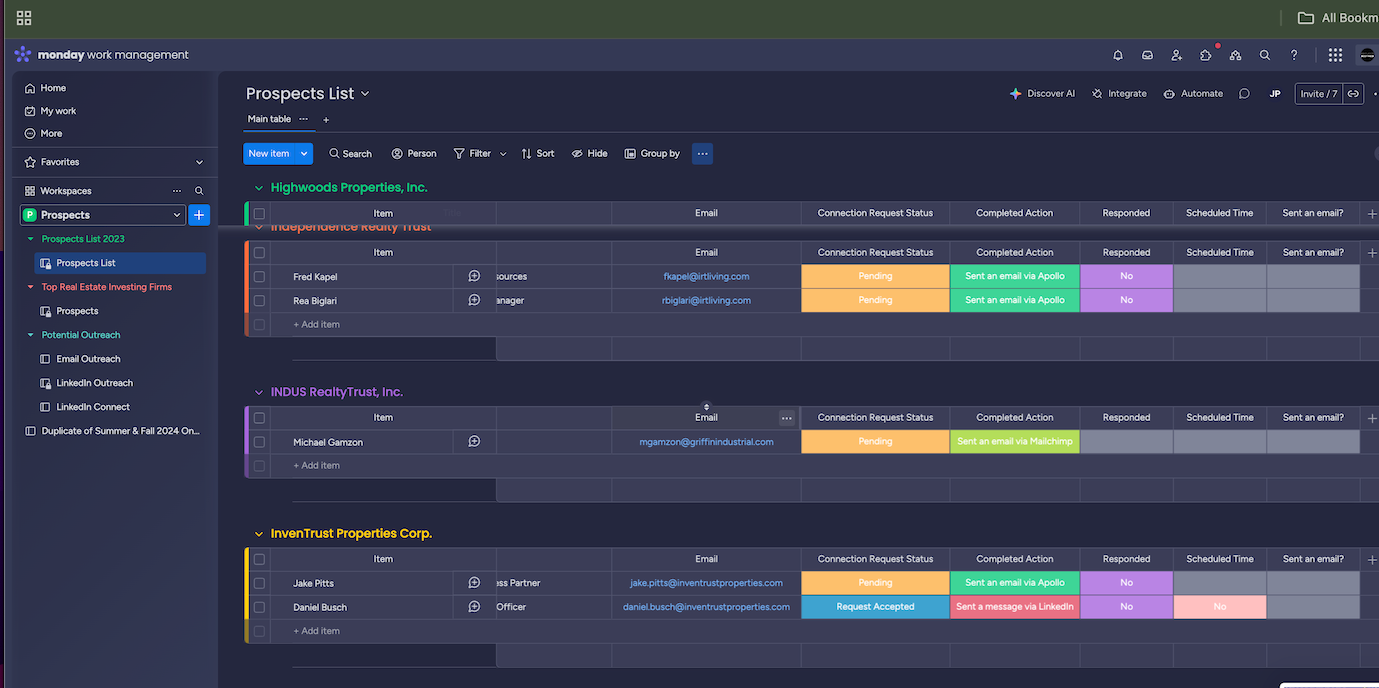Copy the board link icon beside Invite
Viewport: 1379px width, 688px height.
tap(1353, 94)
